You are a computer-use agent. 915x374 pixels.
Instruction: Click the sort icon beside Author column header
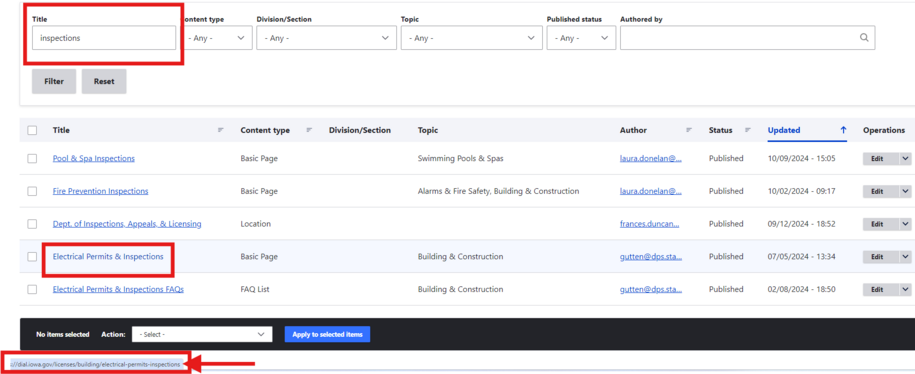[x=689, y=130]
